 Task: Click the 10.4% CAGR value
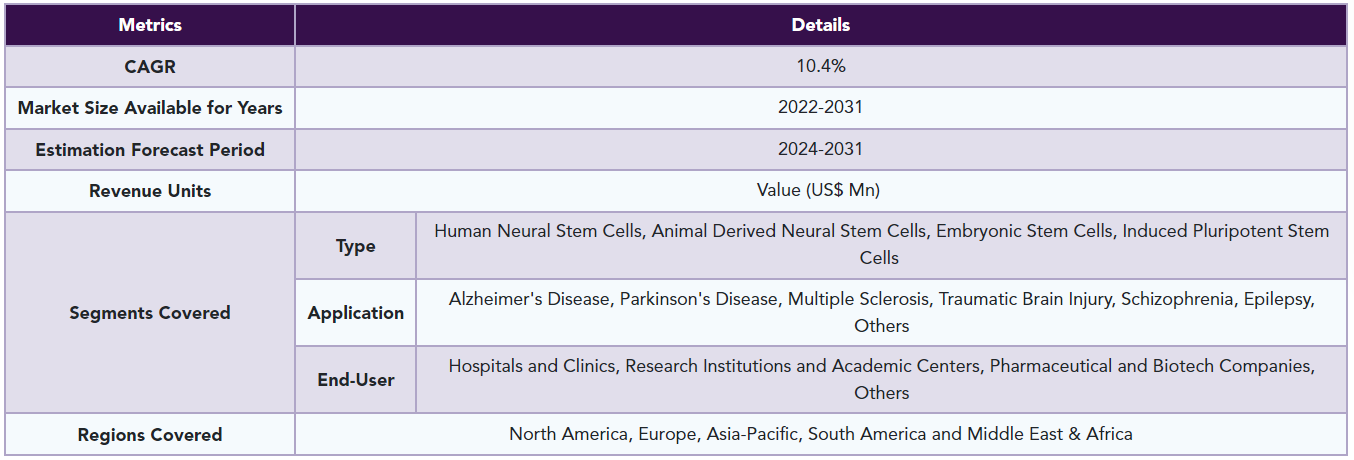coord(820,66)
